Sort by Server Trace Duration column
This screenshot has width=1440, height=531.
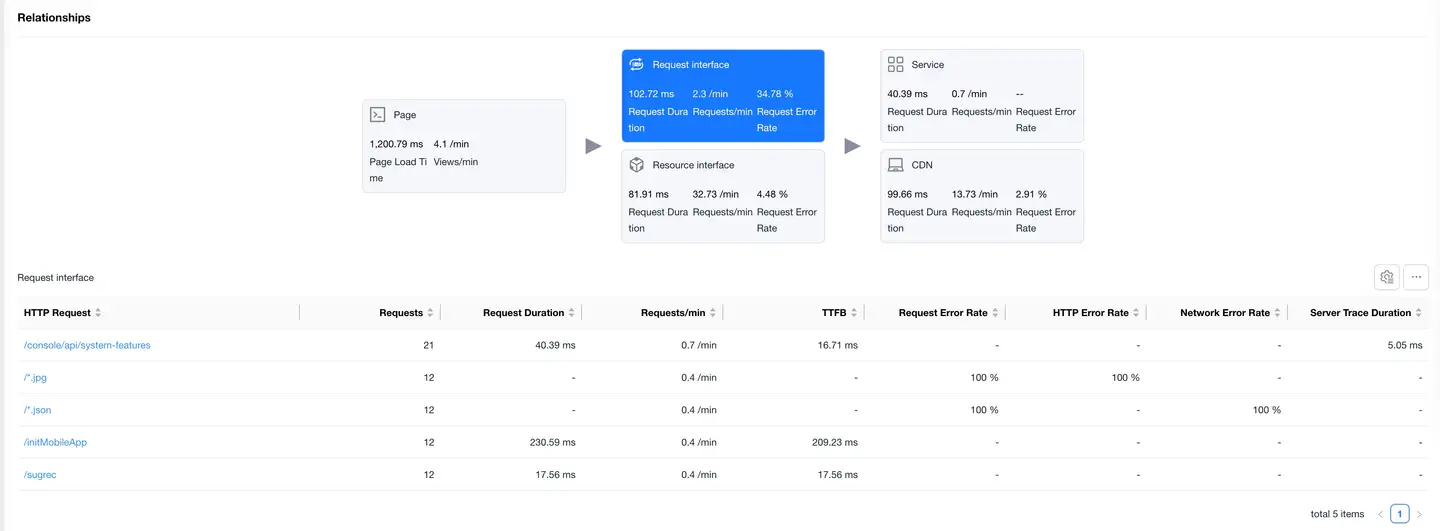point(1419,313)
